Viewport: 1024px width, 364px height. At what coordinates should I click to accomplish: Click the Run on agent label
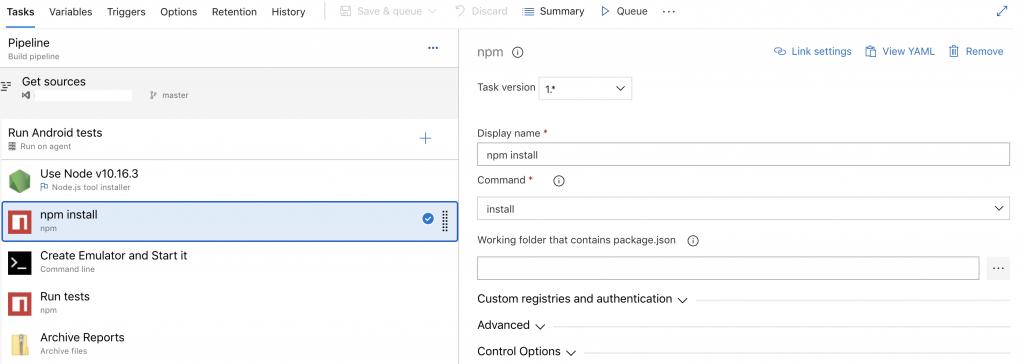(46, 146)
